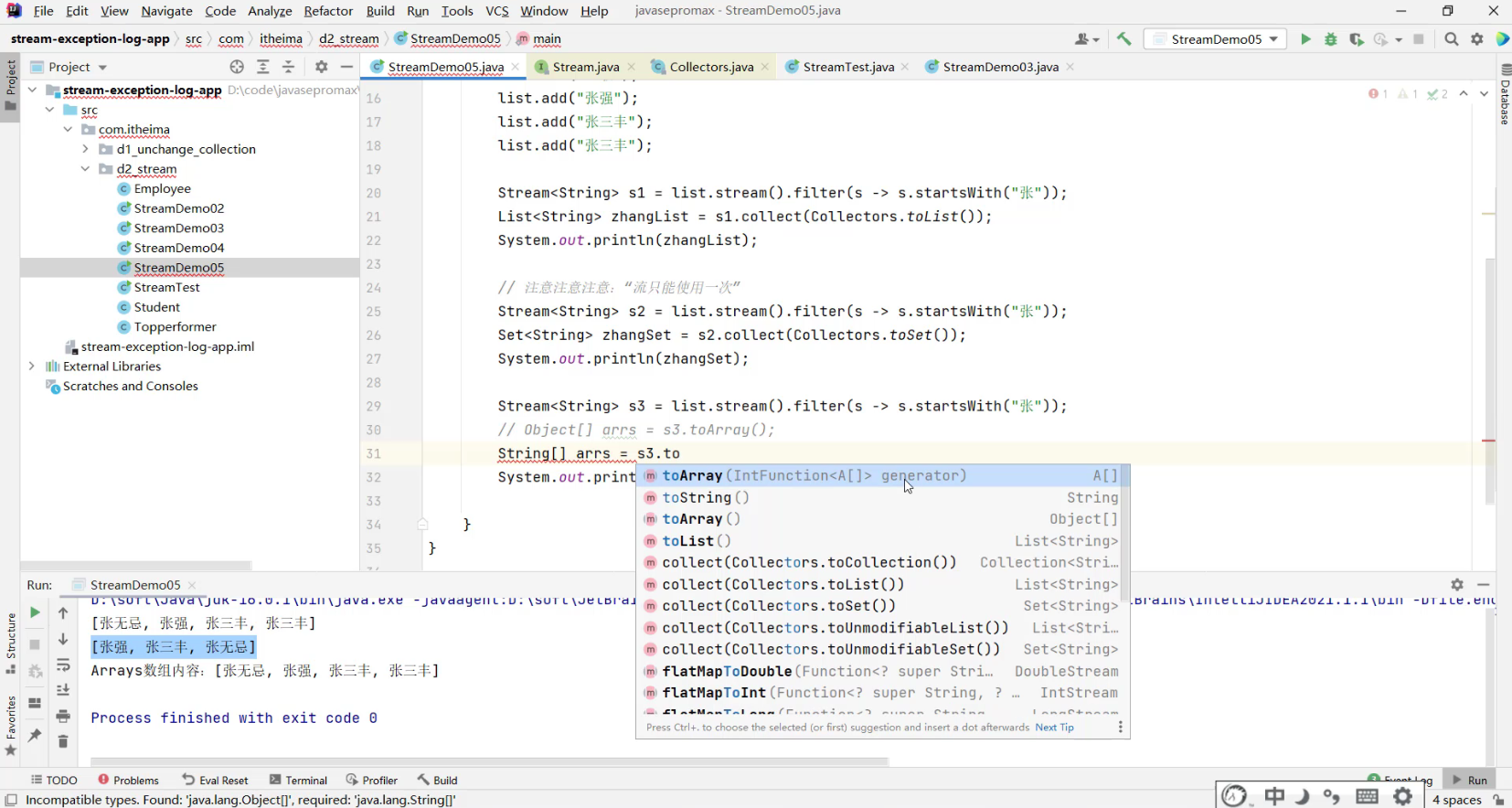The width and height of the screenshot is (1512, 808).
Task: Go to previous highlighted error arrow
Action: tap(1464, 94)
